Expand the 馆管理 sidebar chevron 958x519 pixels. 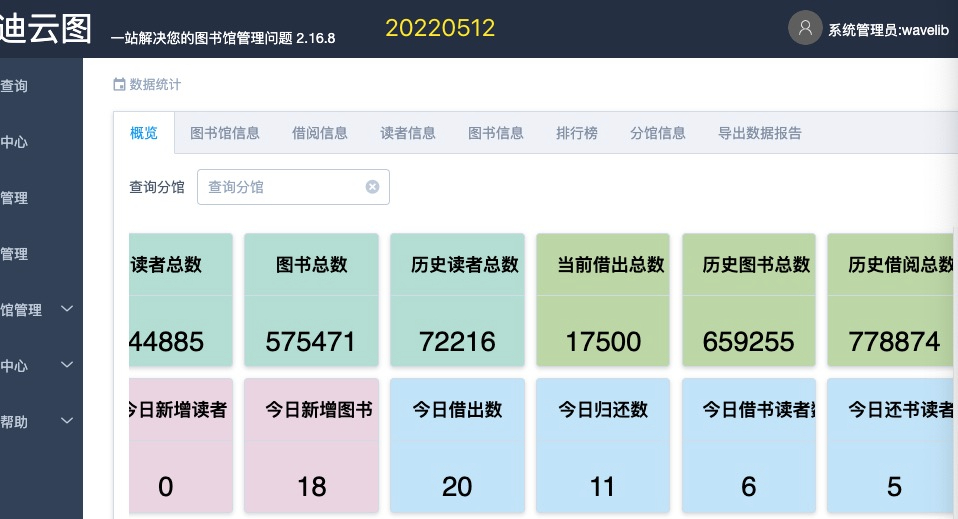[x=67, y=309]
